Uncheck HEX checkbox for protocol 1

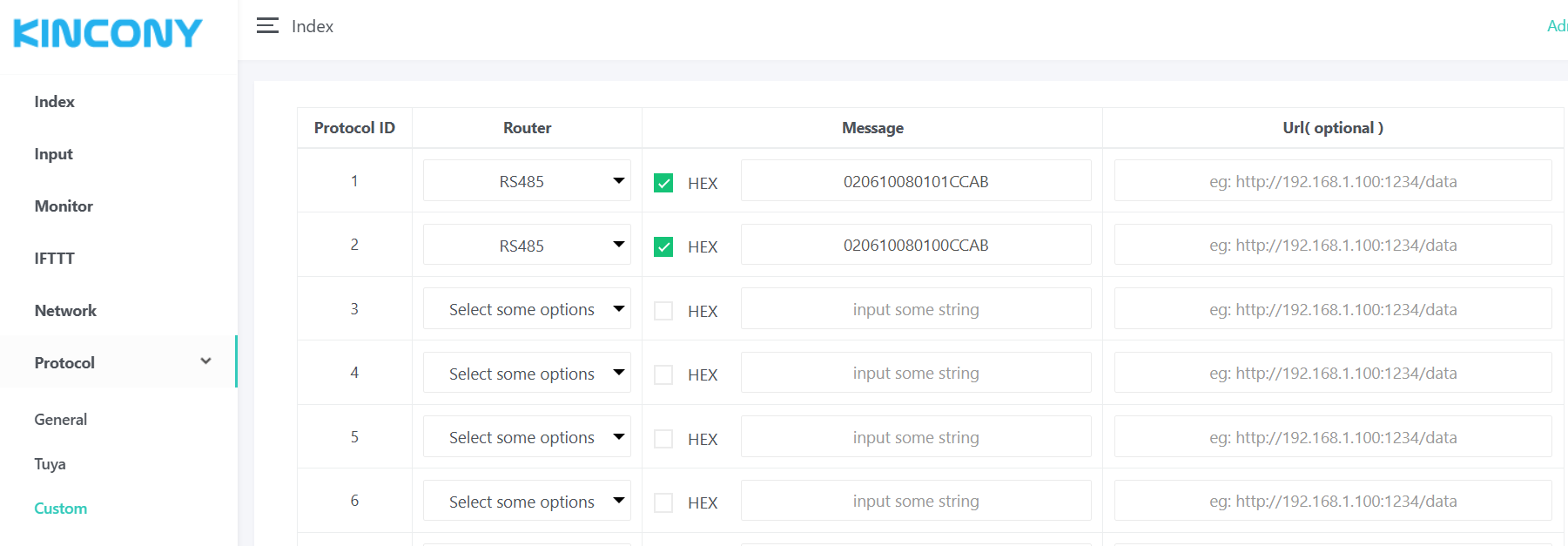663,183
